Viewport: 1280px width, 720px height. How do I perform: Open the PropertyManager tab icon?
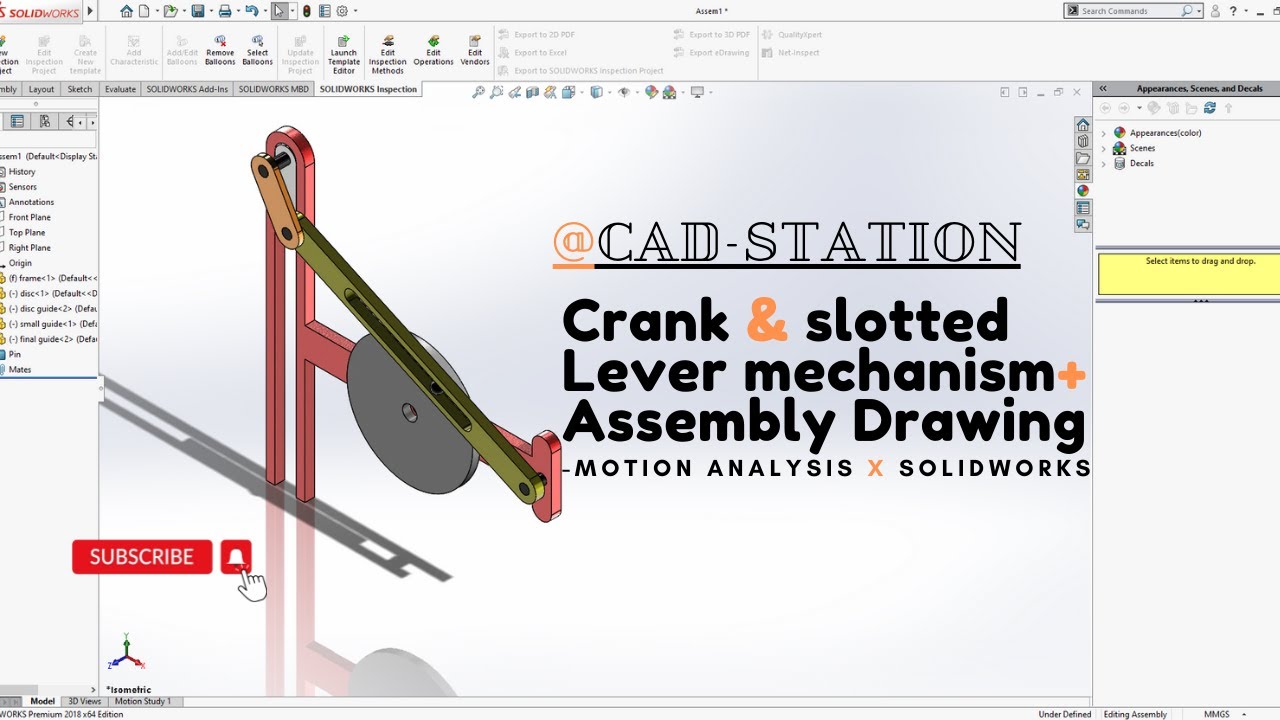(17, 121)
